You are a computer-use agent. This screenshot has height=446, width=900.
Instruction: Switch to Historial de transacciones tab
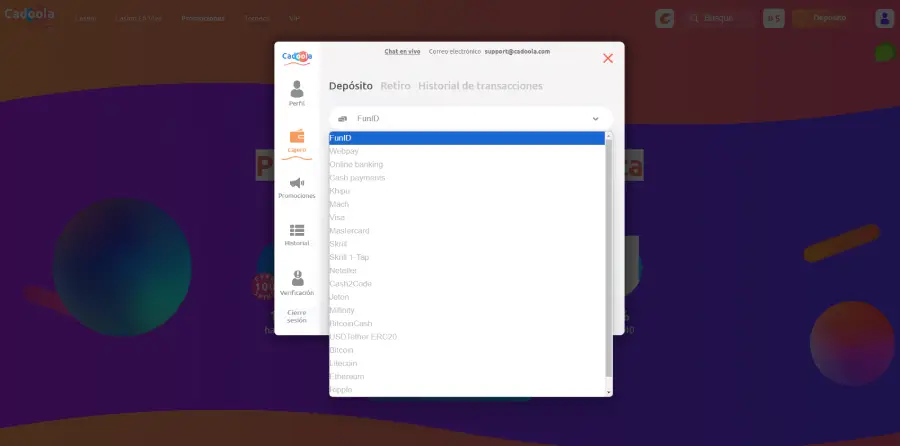[x=480, y=86]
